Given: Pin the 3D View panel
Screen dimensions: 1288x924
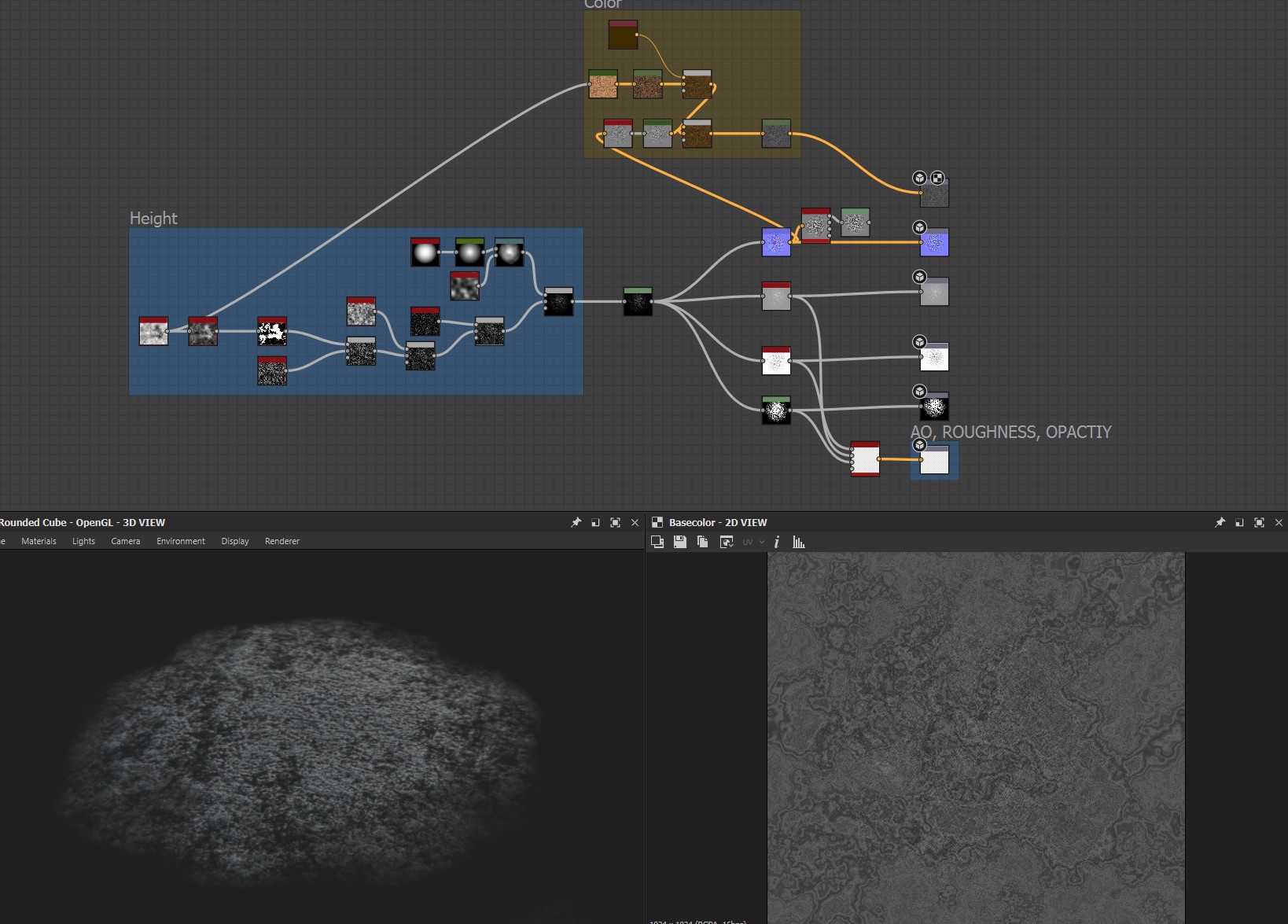Looking at the screenshot, I should [576, 522].
